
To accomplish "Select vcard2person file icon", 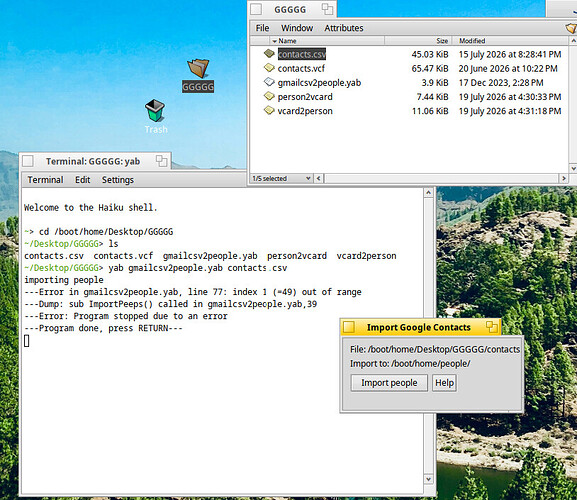I will tap(269, 110).
